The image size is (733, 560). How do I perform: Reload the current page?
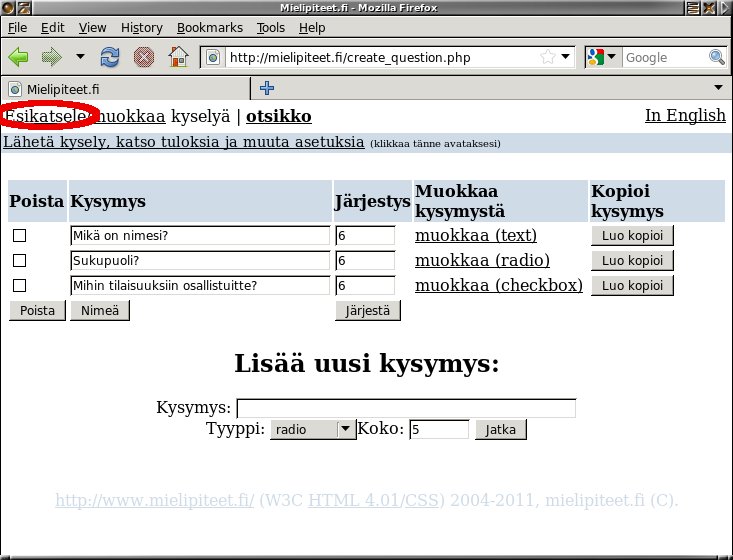110,57
